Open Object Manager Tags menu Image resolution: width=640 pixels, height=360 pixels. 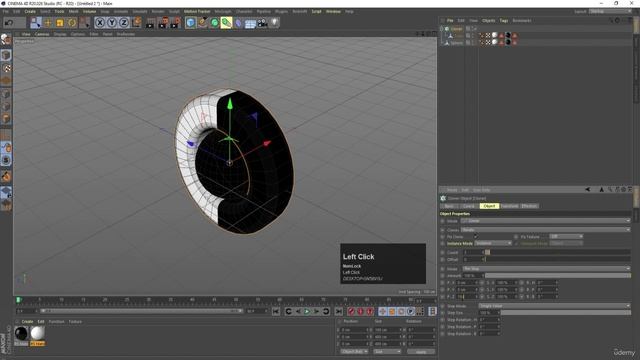(x=504, y=20)
